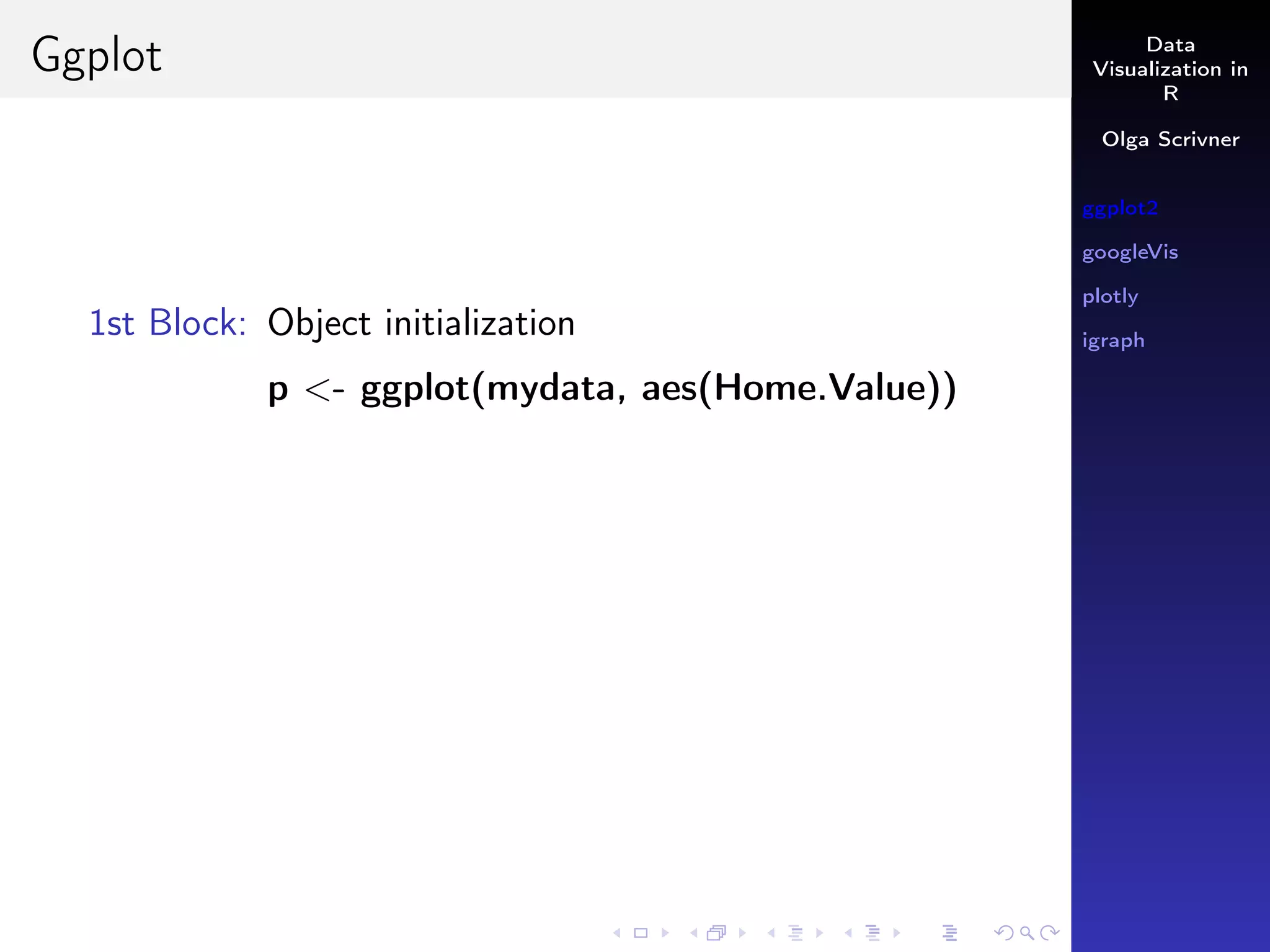The height and width of the screenshot is (952, 1270).
Task: Jump to previous section arrow
Action: pos(848,933)
